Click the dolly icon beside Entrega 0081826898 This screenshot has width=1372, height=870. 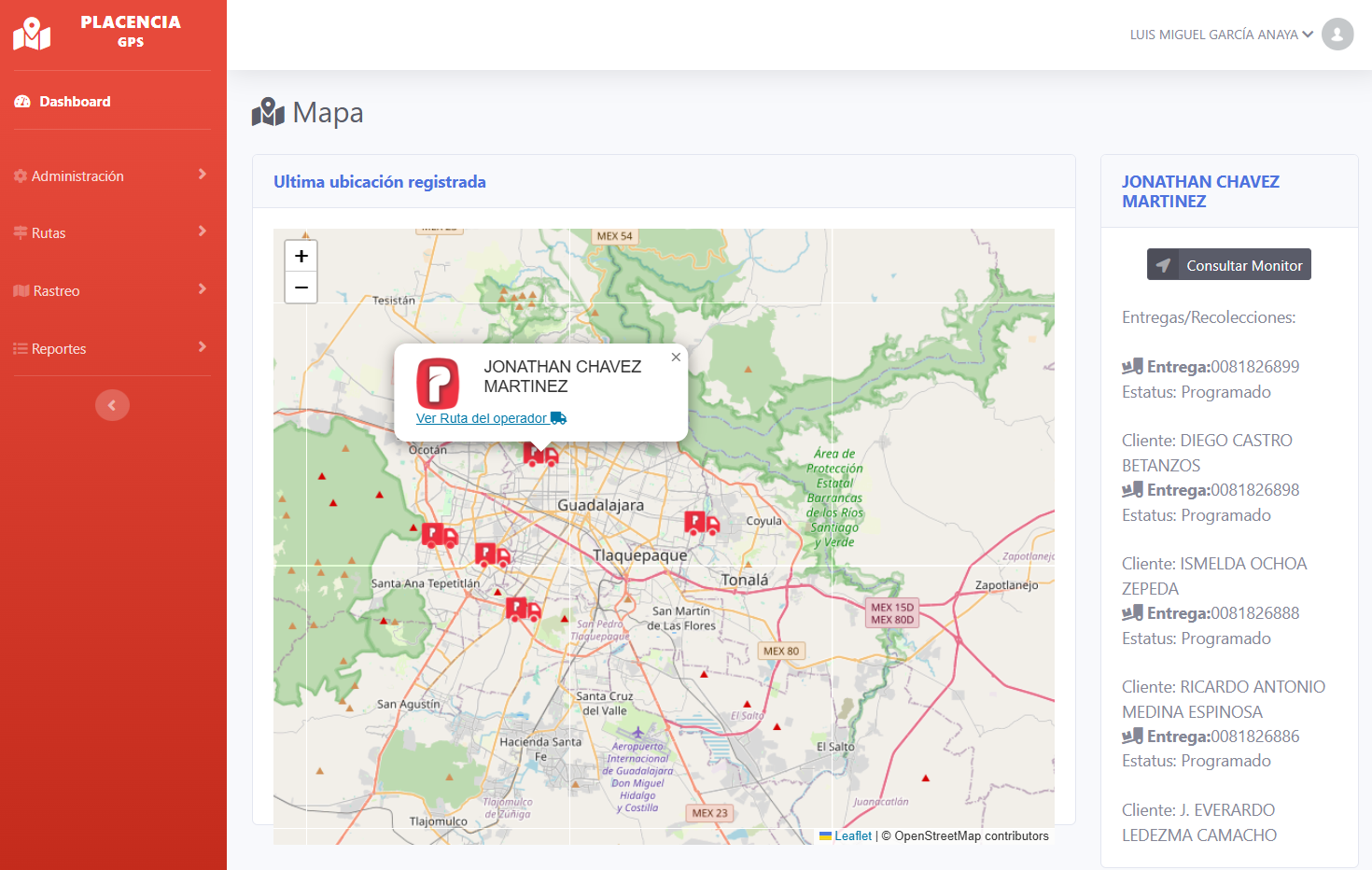[1132, 489]
